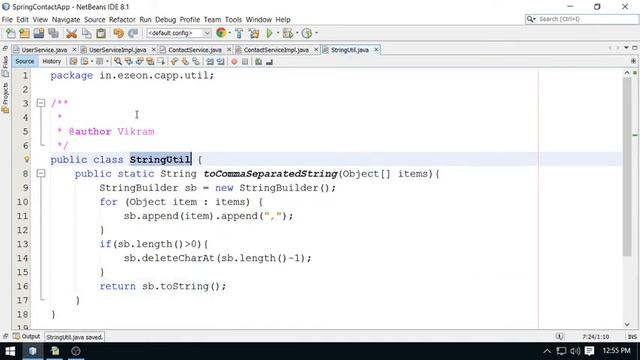Close the UserService.java tab
Image resolution: width=640 pixels, height=360 pixels.
(x=74, y=50)
